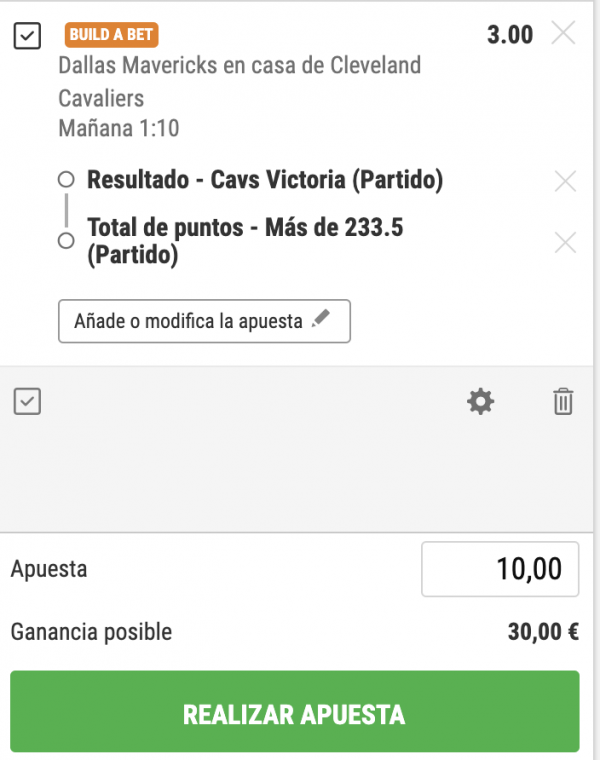Click the orange BUILD A BET badge
The image size is (600, 760).
(x=111, y=35)
